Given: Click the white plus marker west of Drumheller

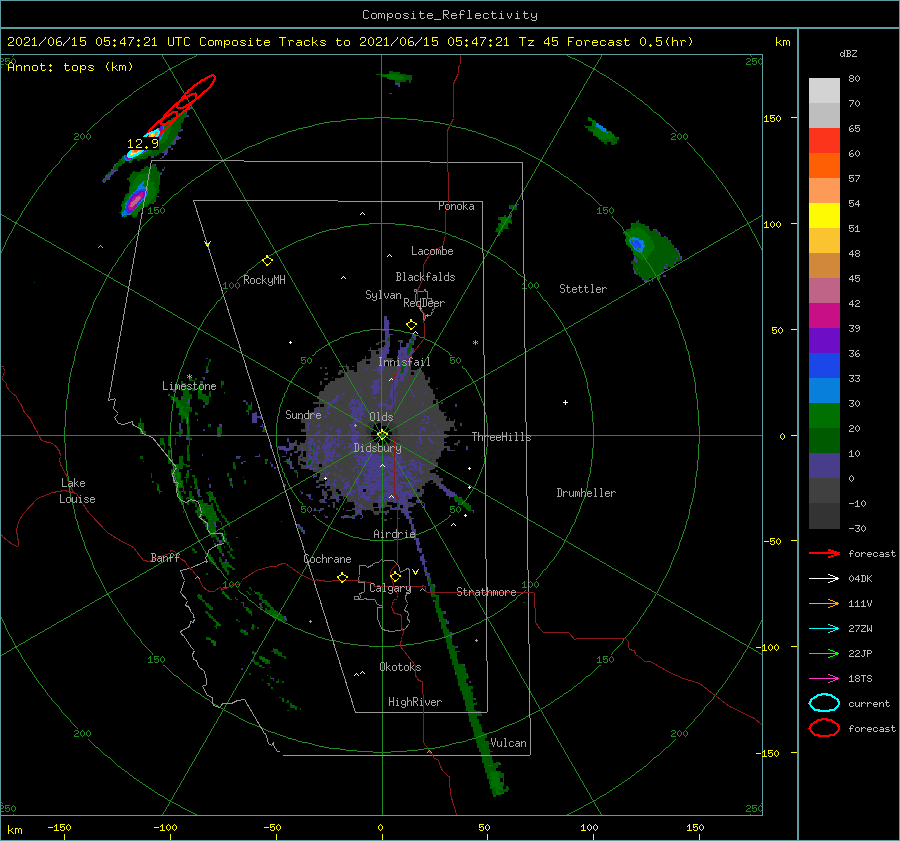Looking at the screenshot, I should pos(565,402).
